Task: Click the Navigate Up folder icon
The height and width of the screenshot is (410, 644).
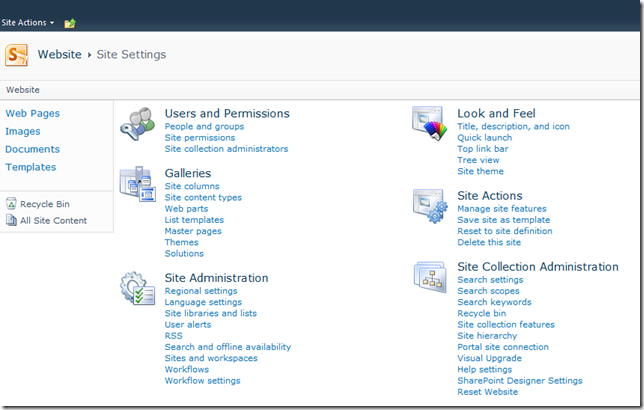Action: (70, 23)
